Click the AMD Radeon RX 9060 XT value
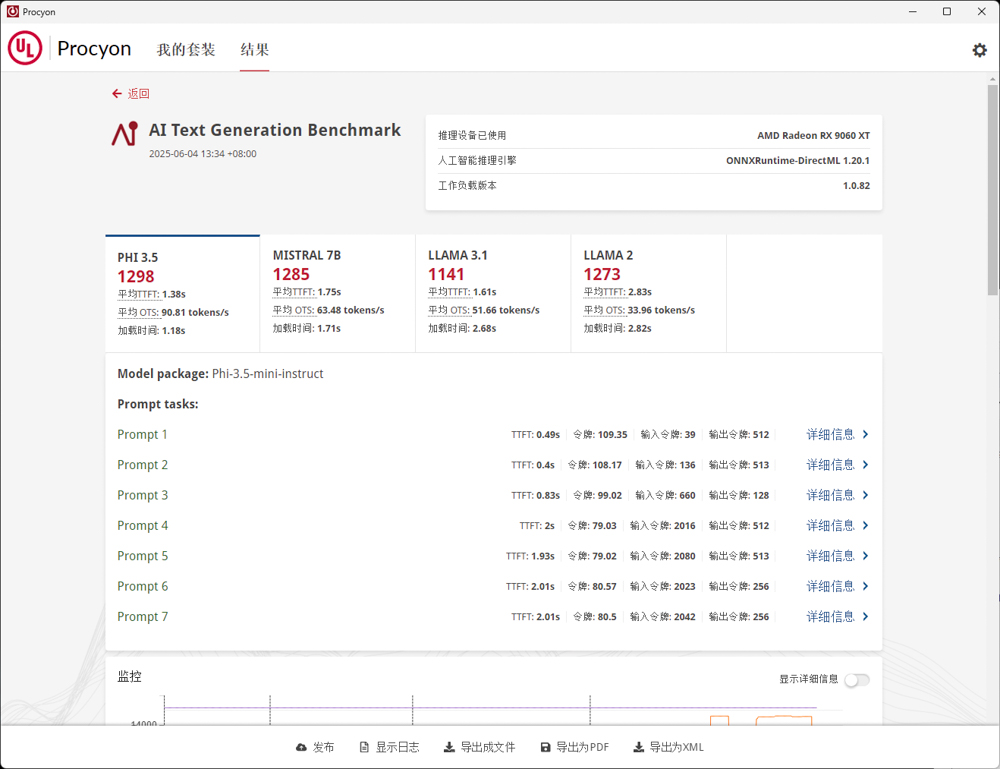Image resolution: width=1000 pixels, height=769 pixels. point(813,135)
